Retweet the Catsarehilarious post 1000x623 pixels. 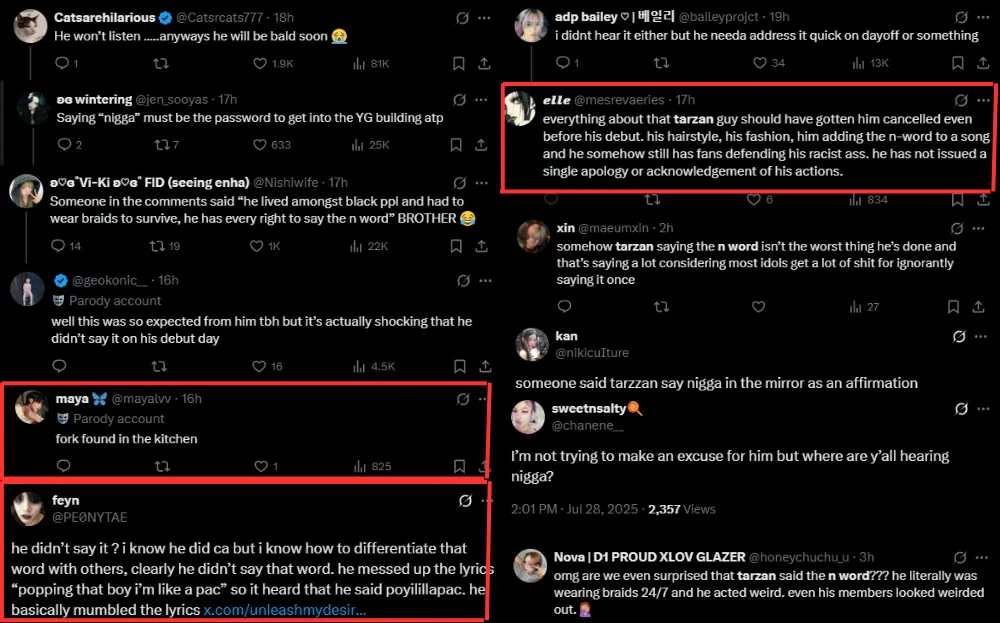point(160,63)
